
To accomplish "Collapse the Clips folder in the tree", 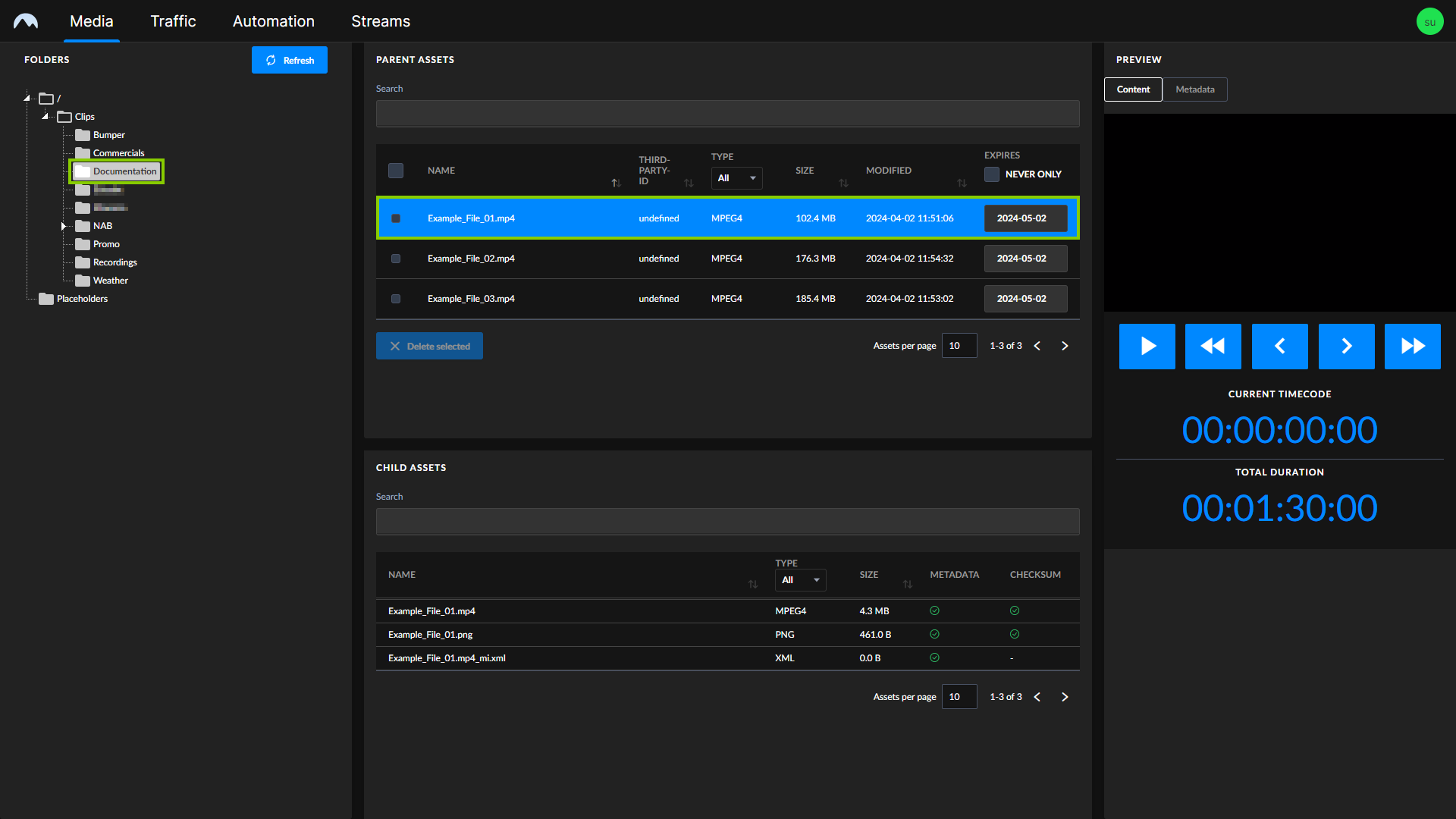I will tap(45, 116).
